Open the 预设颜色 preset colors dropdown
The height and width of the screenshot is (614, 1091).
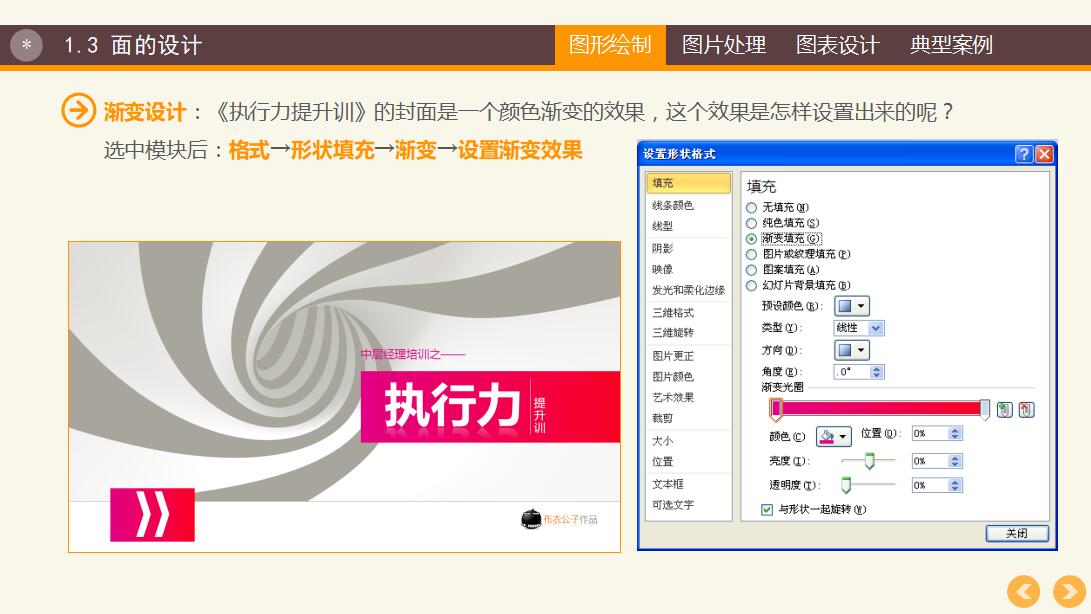[x=851, y=306]
